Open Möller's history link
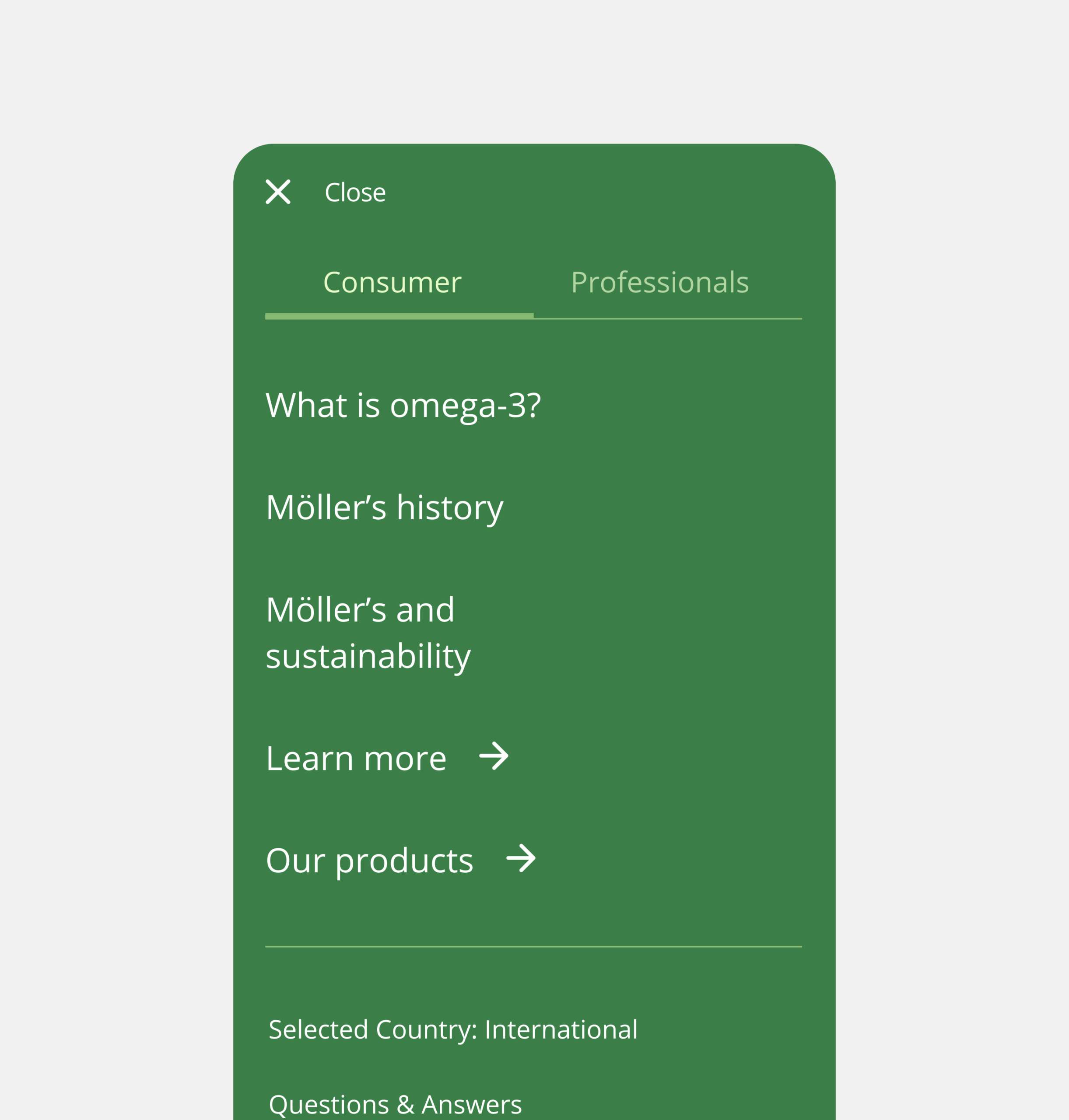This screenshot has height=1120, width=1069. pos(385,508)
